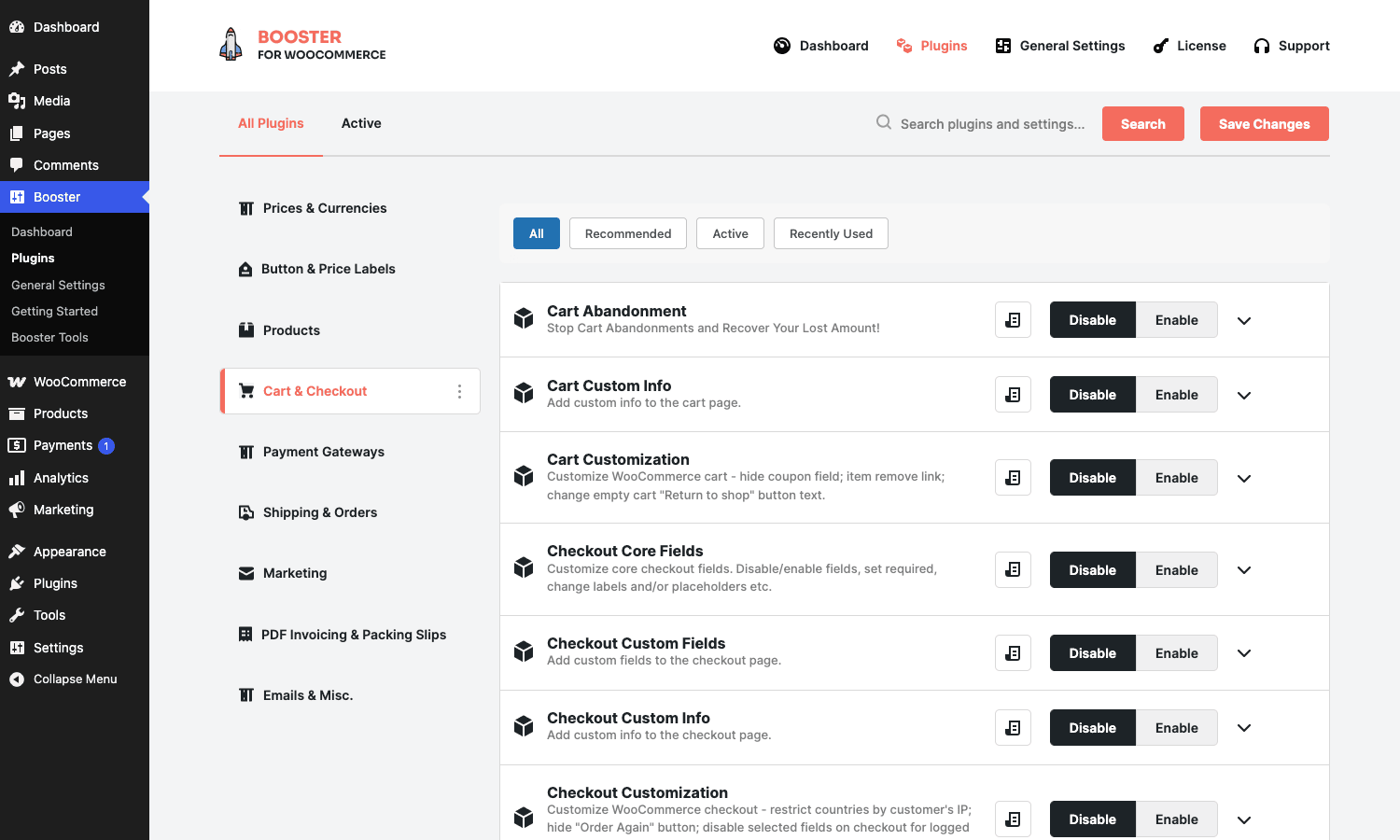Enable the Cart Abandonment plugin
1400x840 pixels.
click(x=1176, y=320)
